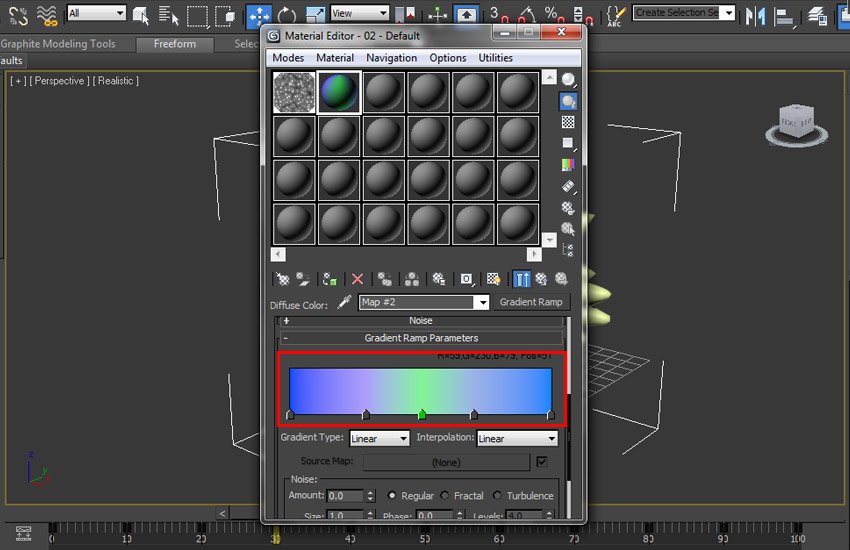This screenshot has height=550, width=850.
Task: Toggle the Source Map checkbox
Action: 542,462
